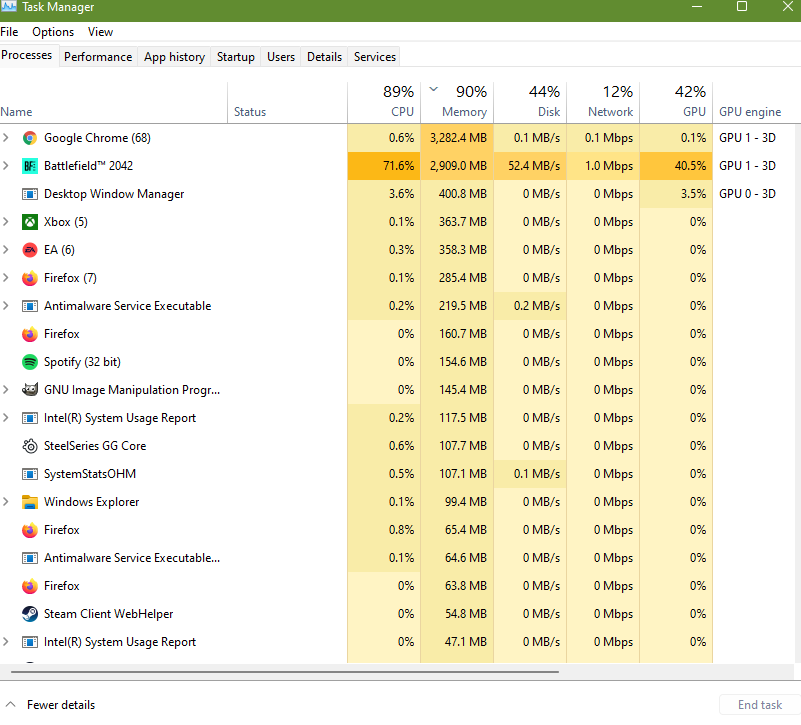This screenshot has width=801, height=725.
Task: Click the Firefox 65.4 MB process icon
Action: (30, 530)
